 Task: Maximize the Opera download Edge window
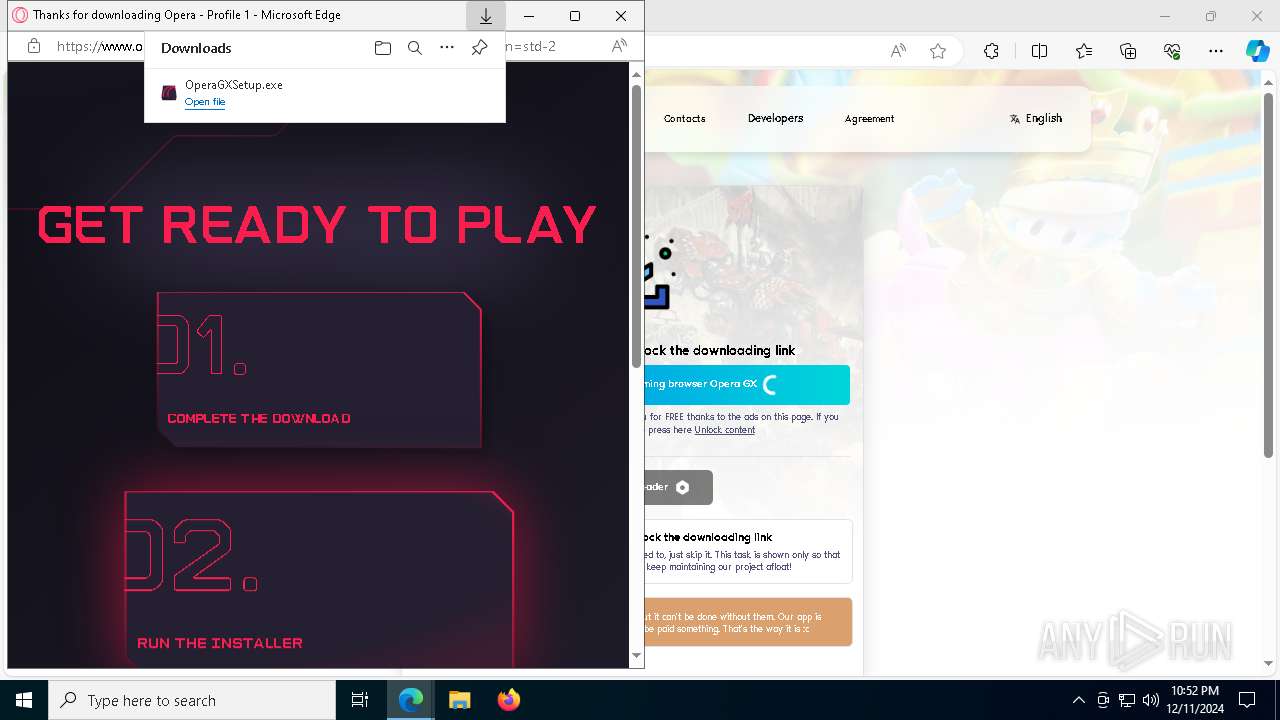pos(575,16)
